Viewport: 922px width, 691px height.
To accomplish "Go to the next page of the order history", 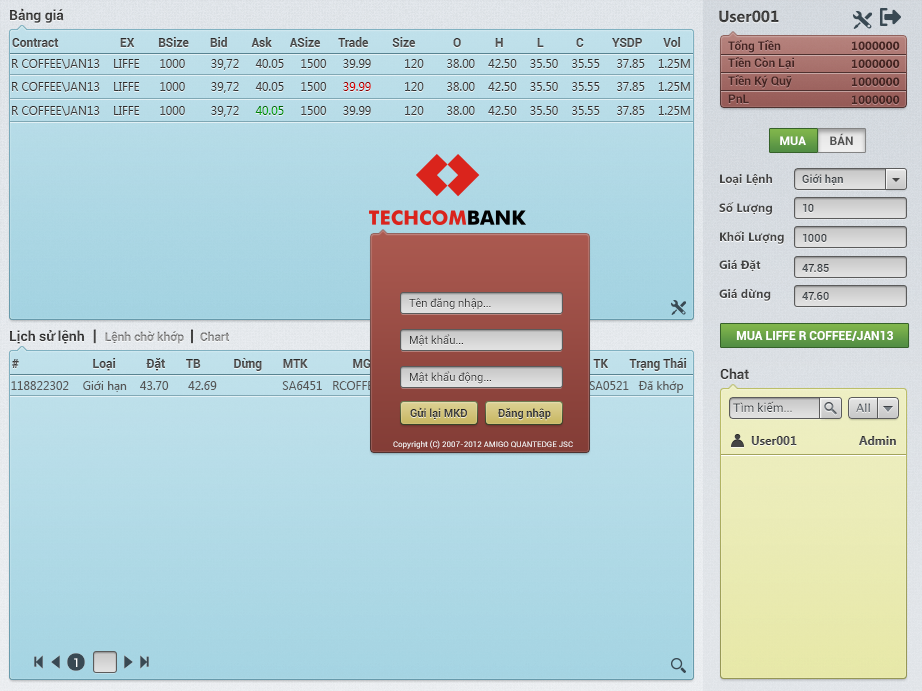I will 128,662.
